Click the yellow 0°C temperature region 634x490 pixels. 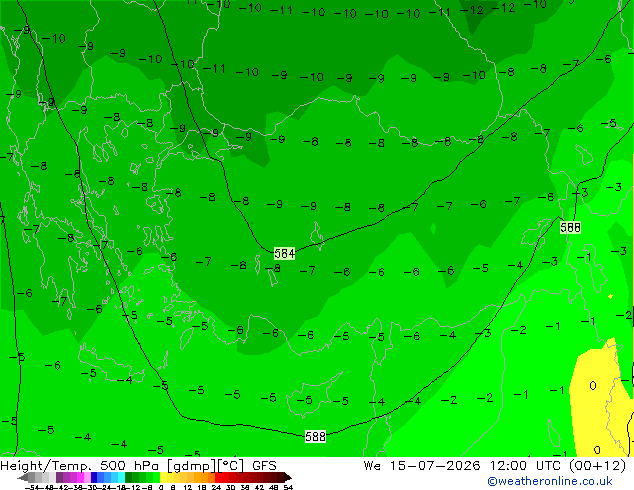[594, 400]
